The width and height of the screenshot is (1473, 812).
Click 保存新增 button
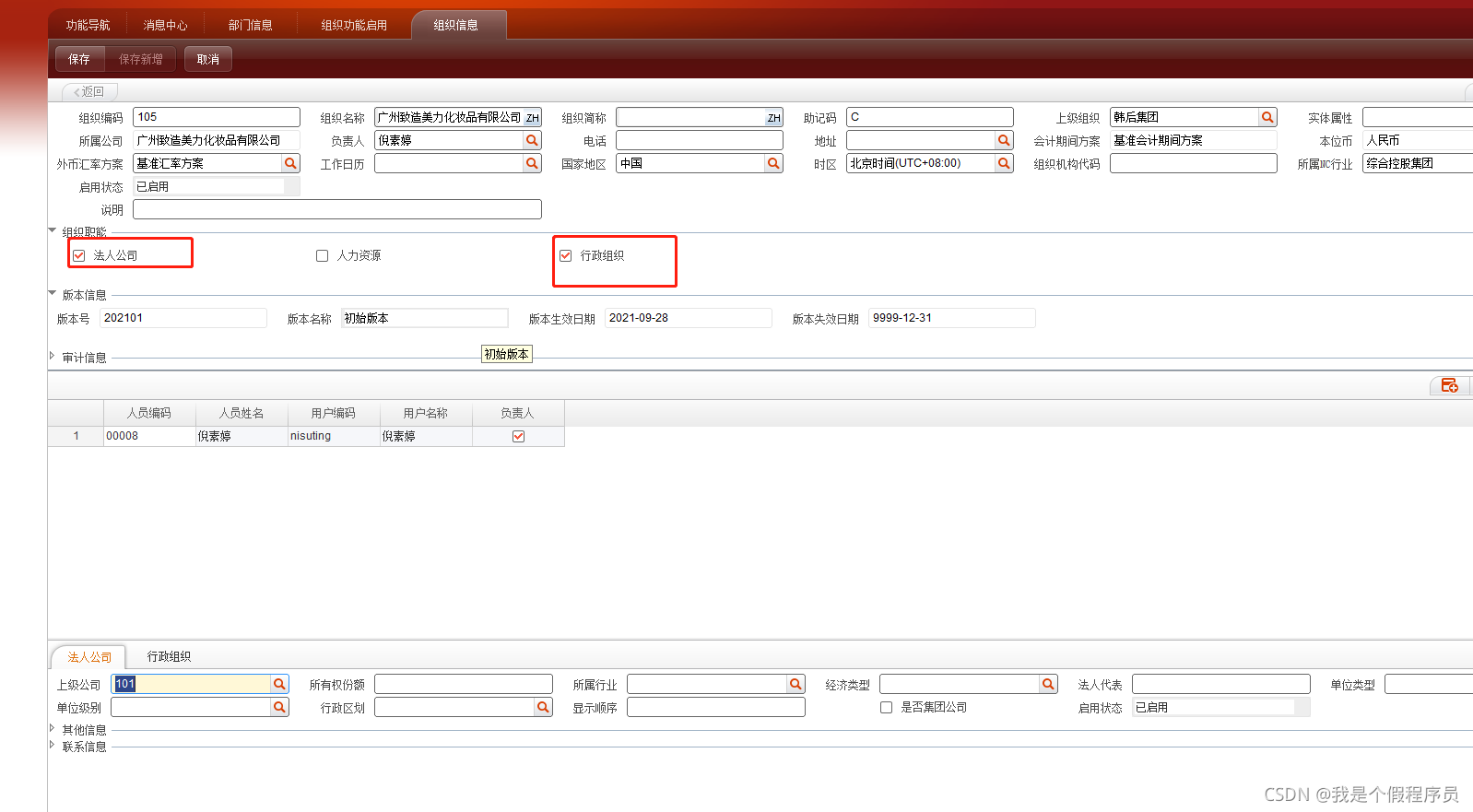click(141, 59)
